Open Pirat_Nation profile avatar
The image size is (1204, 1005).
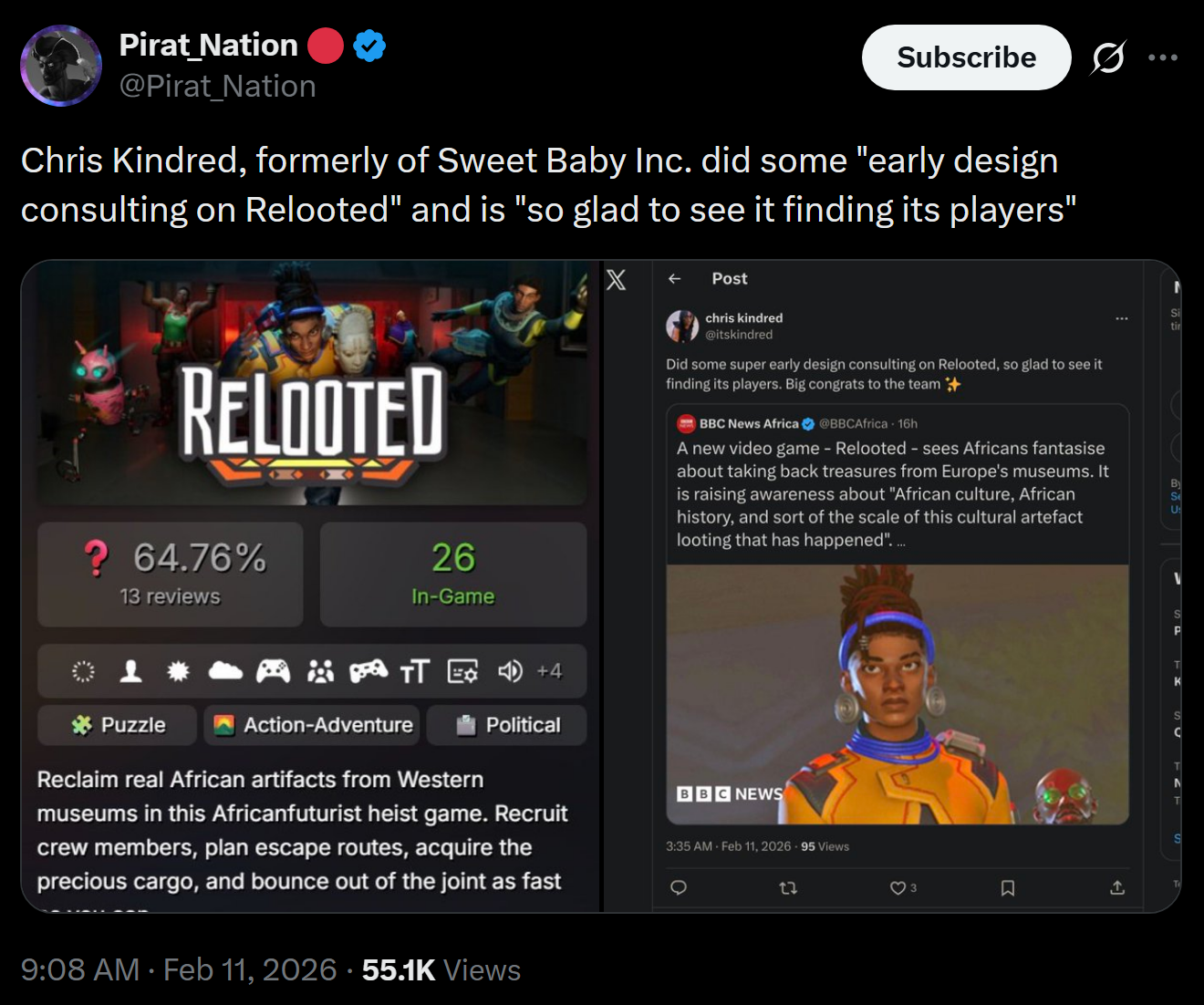point(61,66)
